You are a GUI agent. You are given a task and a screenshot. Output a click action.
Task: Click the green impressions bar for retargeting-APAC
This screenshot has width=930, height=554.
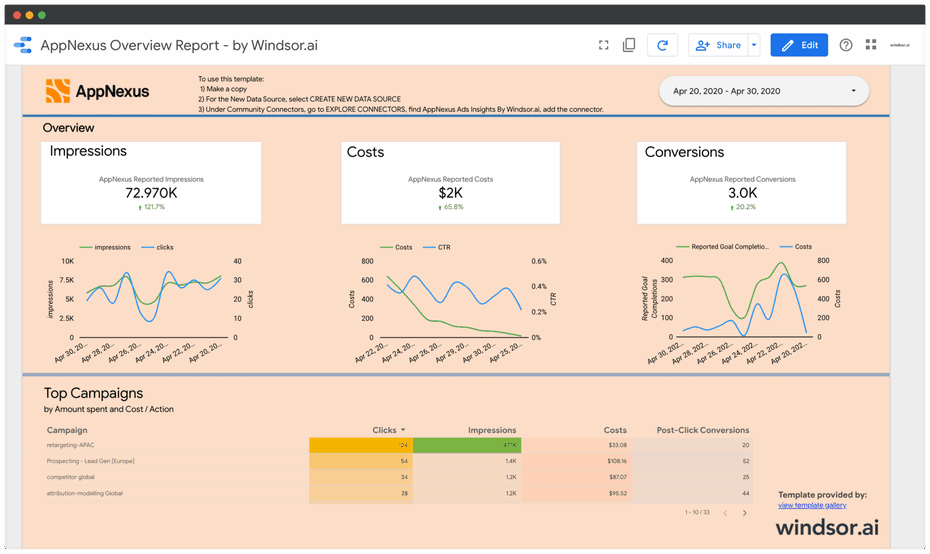click(467, 445)
